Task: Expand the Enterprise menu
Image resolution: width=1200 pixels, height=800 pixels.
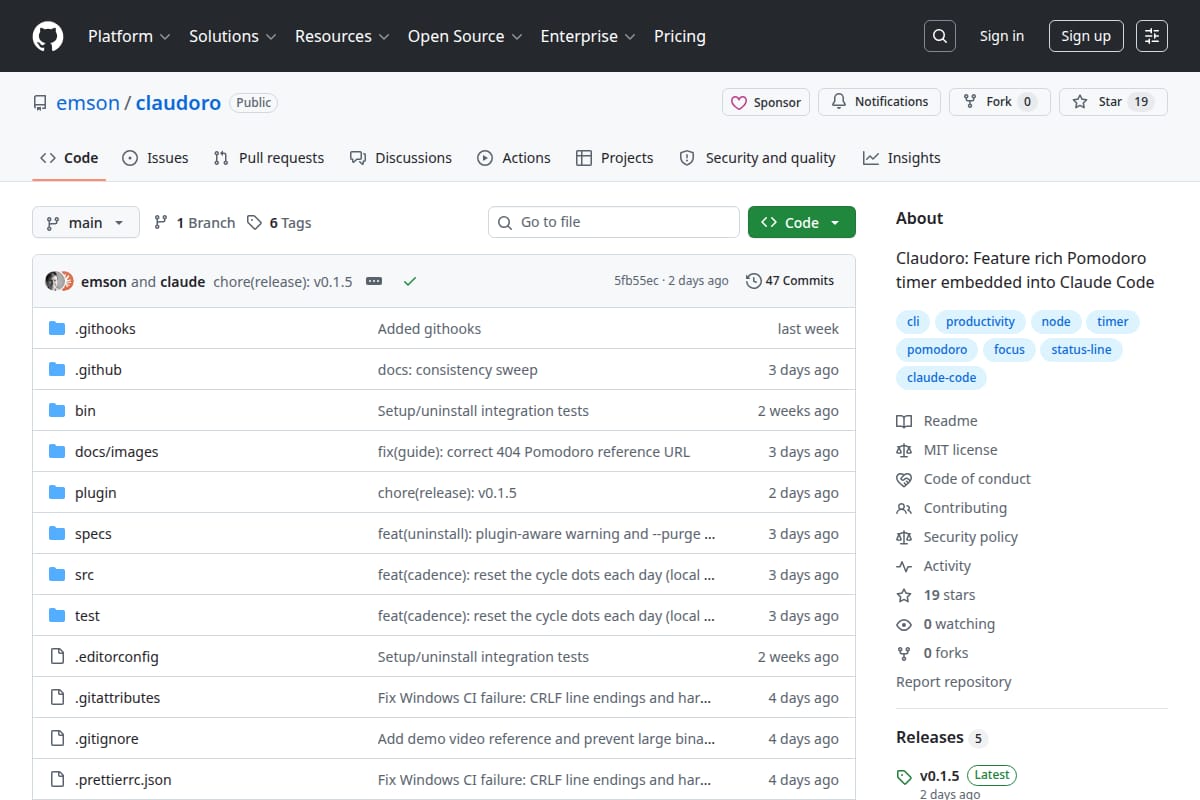Action: tap(588, 36)
